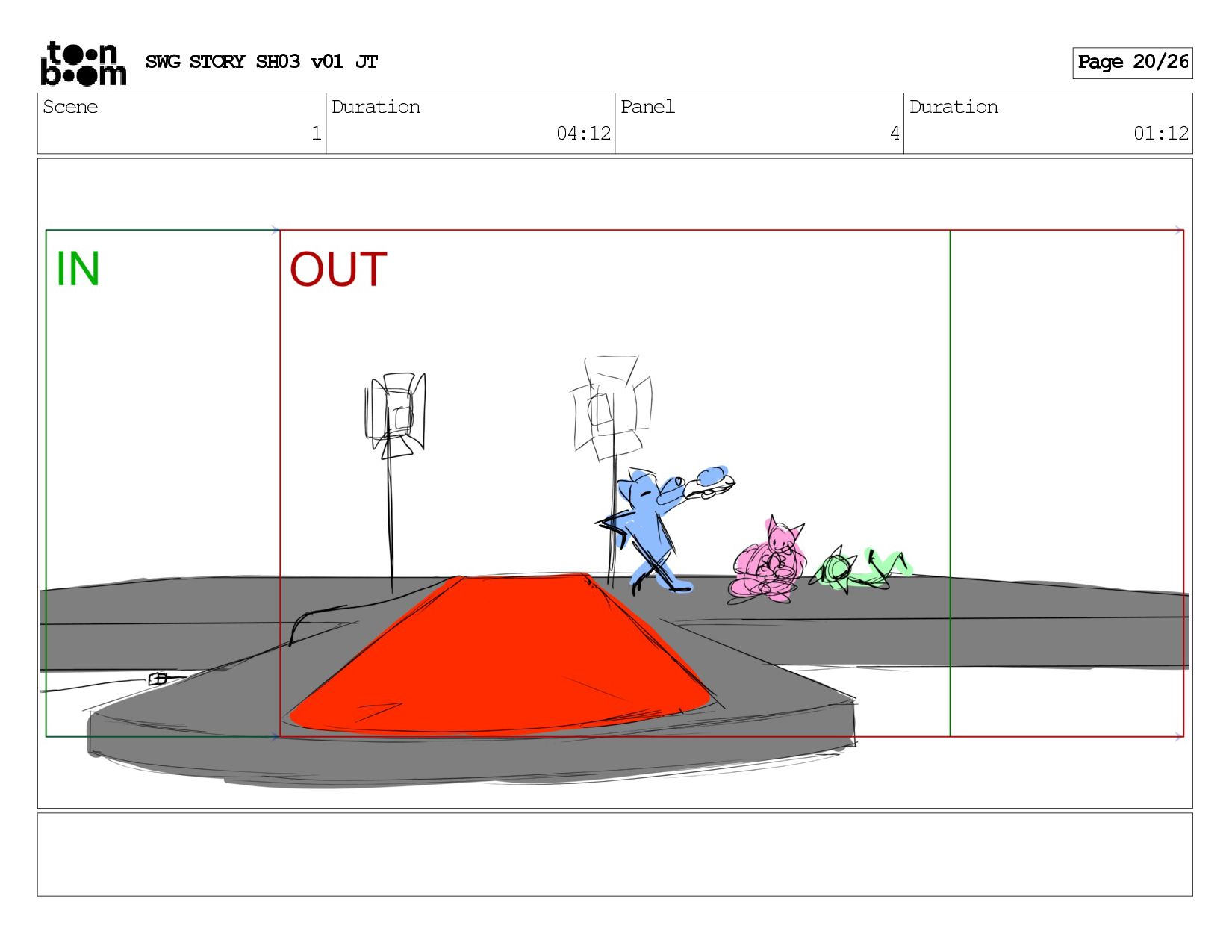The image size is (1232, 952).
Task: Click the 'Panel' header label
Action: (x=647, y=107)
